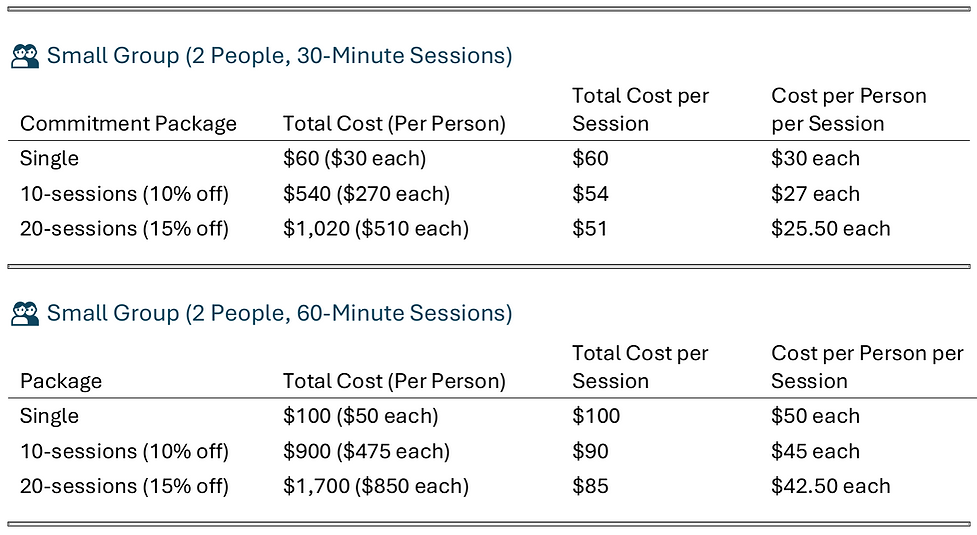Click the Package header in 60-minute table
This screenshot has width=977, height=535.
tap(61, 381)
